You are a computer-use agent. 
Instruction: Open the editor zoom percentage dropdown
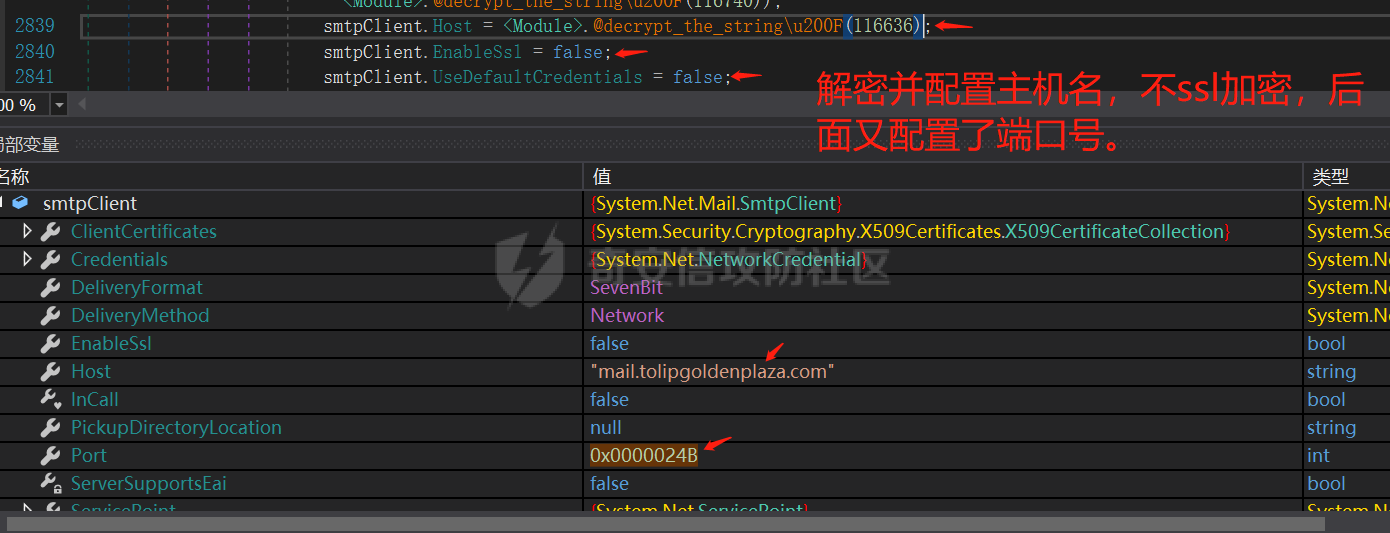click(59, 105)
